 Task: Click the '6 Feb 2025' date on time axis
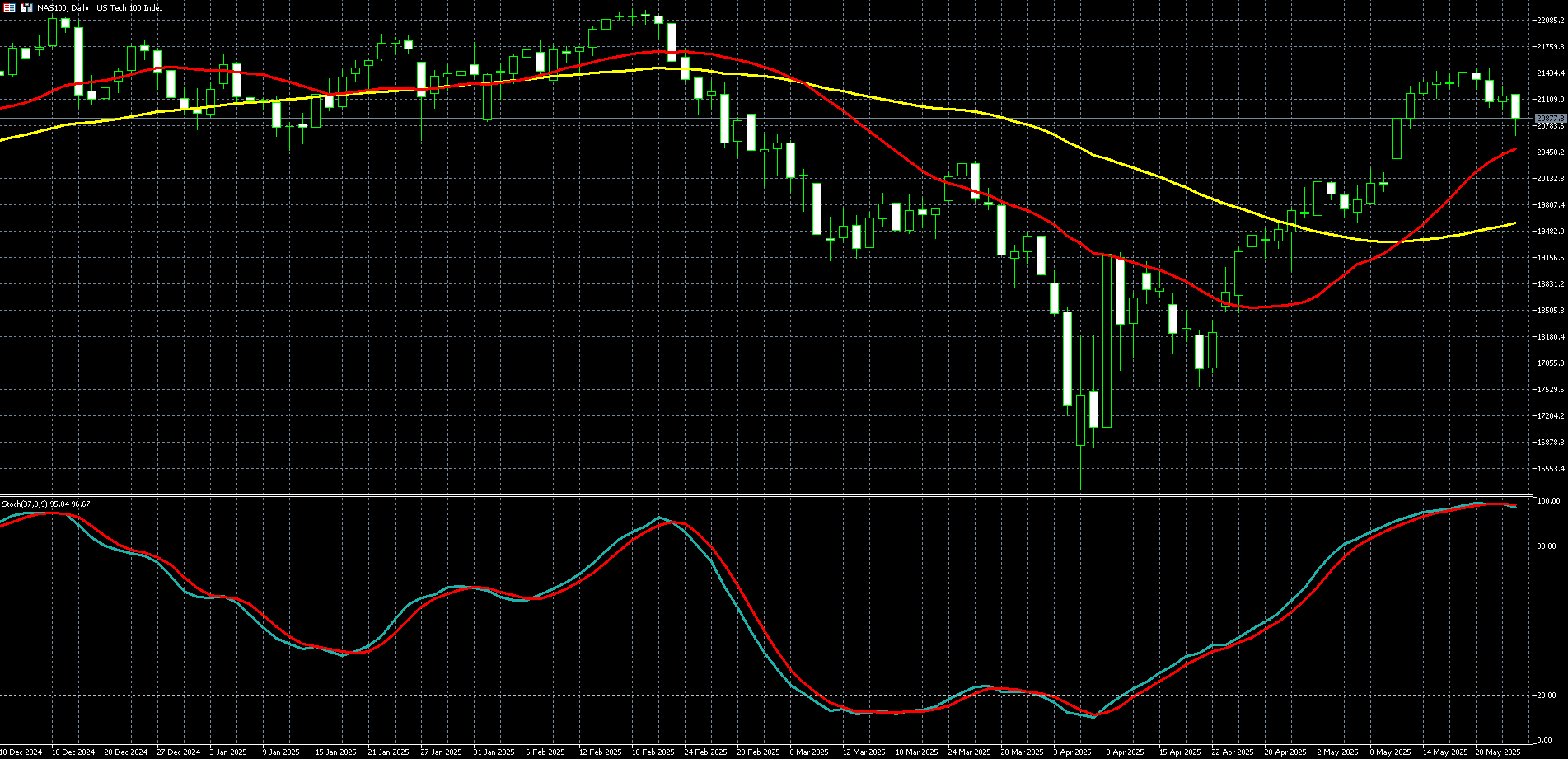[545, 752]
